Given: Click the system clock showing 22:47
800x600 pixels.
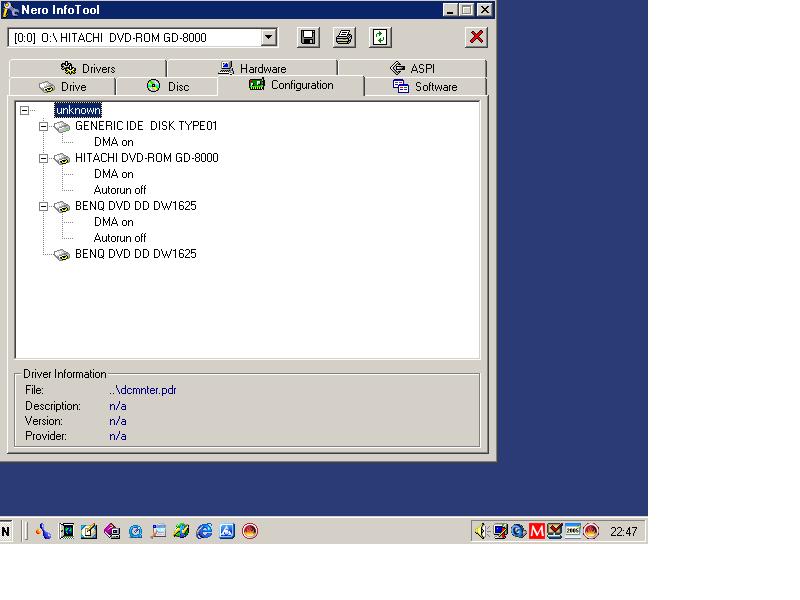Looking at the screenshot, I should (x=623, y=532).
